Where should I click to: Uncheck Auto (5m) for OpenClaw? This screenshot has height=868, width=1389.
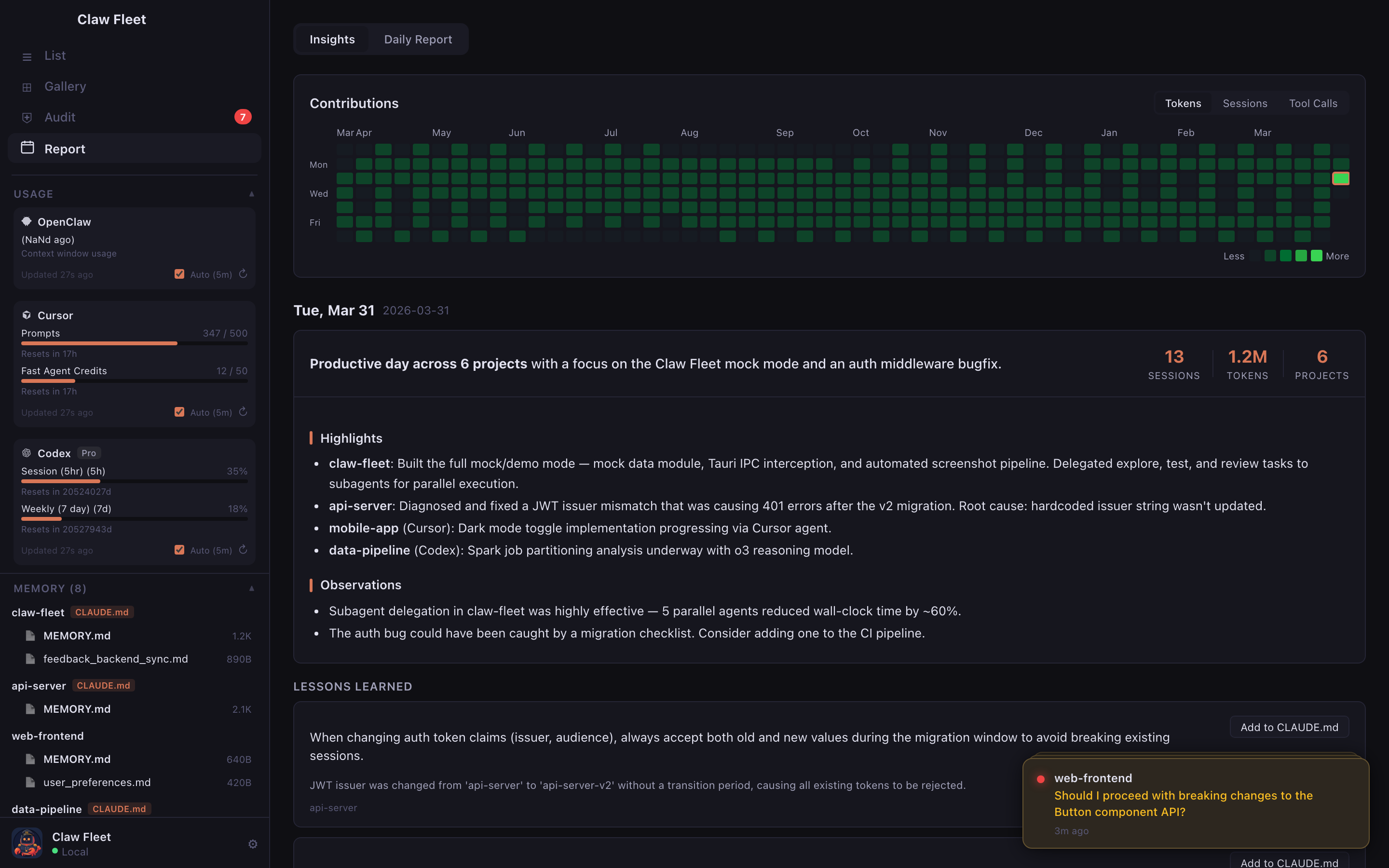179,274
